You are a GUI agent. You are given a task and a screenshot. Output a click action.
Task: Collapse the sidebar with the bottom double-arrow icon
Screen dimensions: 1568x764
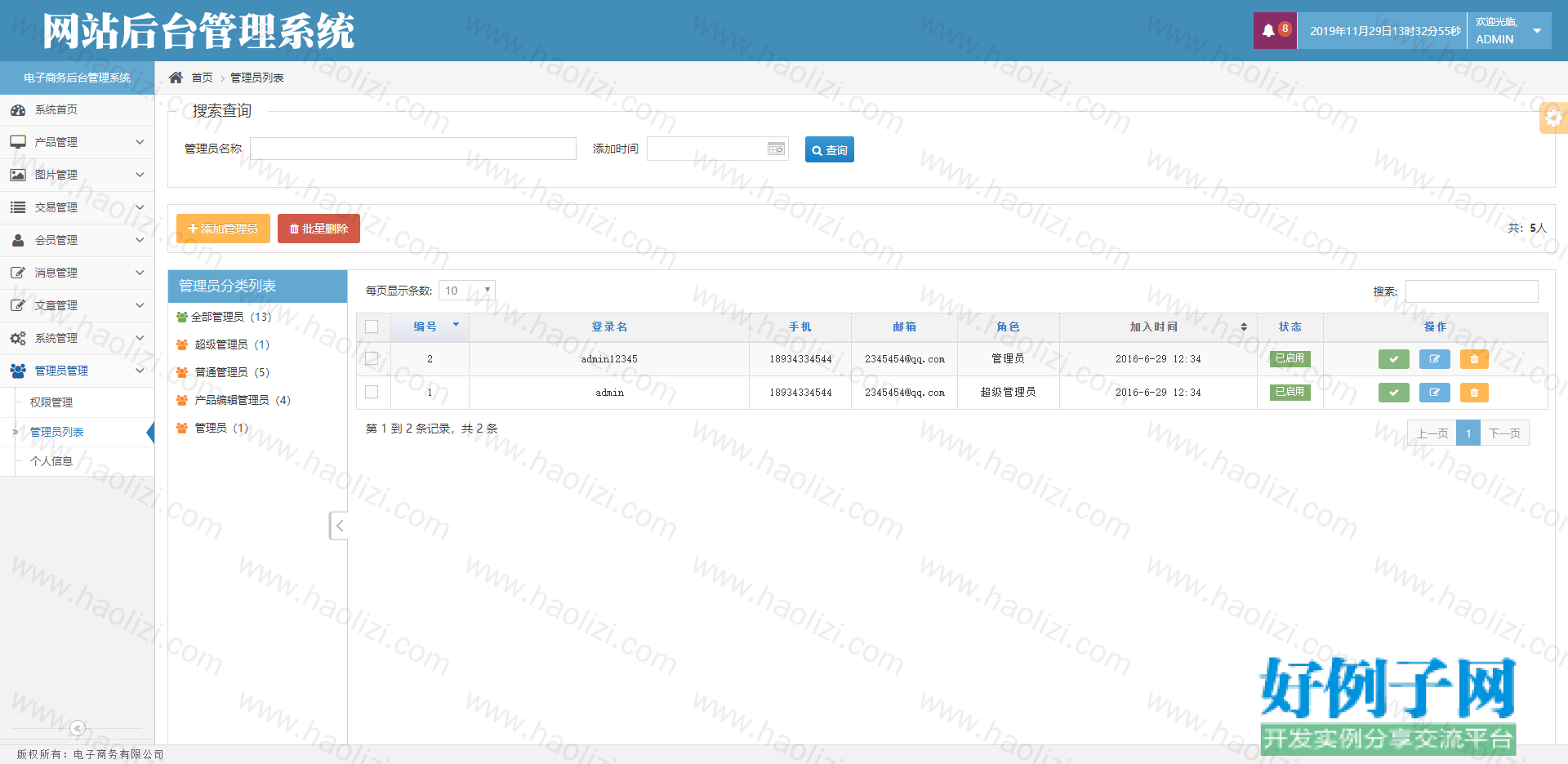(78, 728)
